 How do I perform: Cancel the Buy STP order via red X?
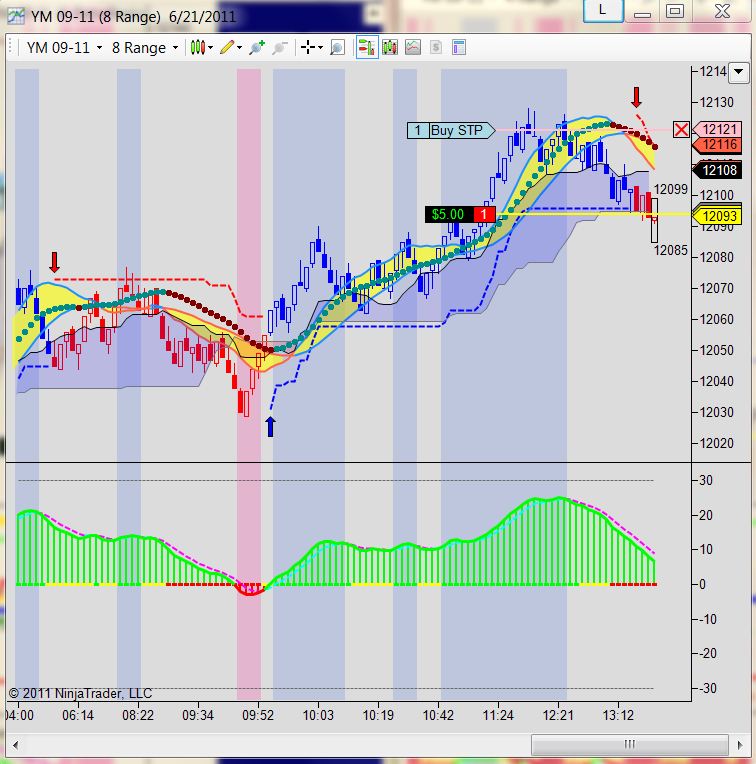[x=681, y=130]
